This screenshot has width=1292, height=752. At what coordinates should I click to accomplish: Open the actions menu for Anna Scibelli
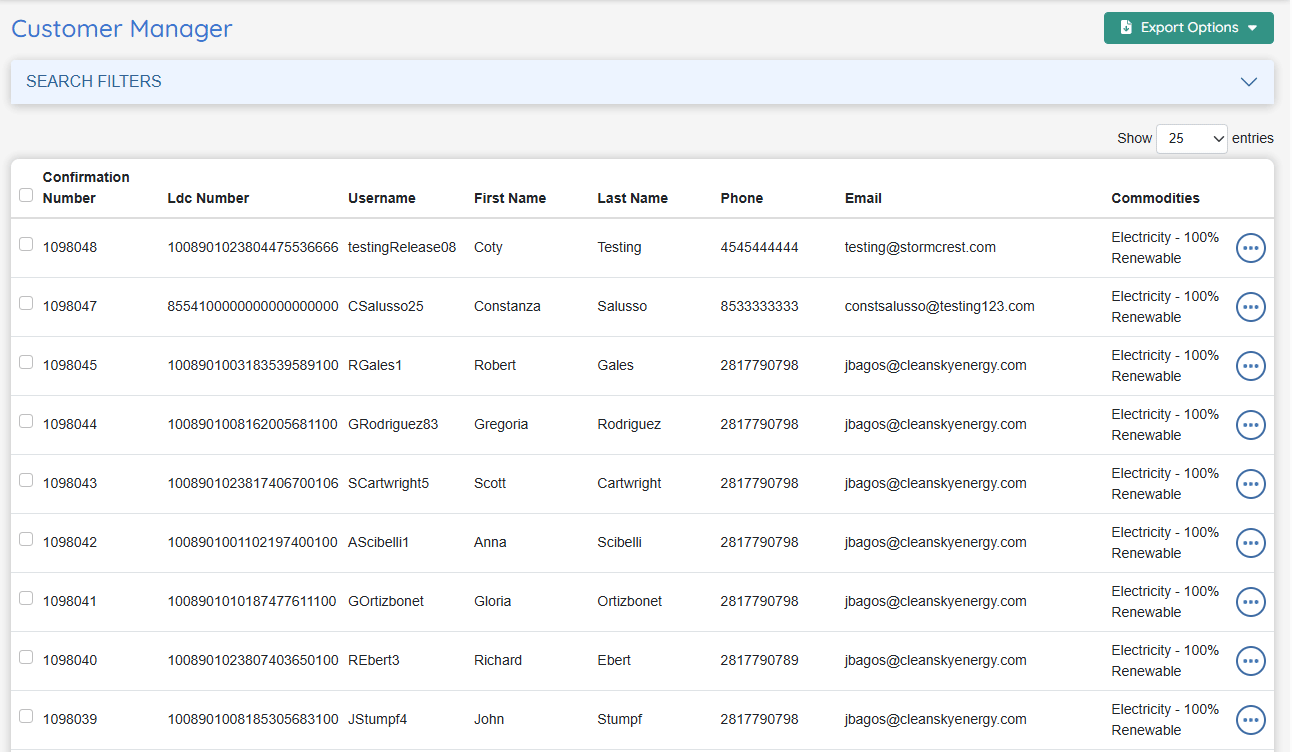point(1250,543)
